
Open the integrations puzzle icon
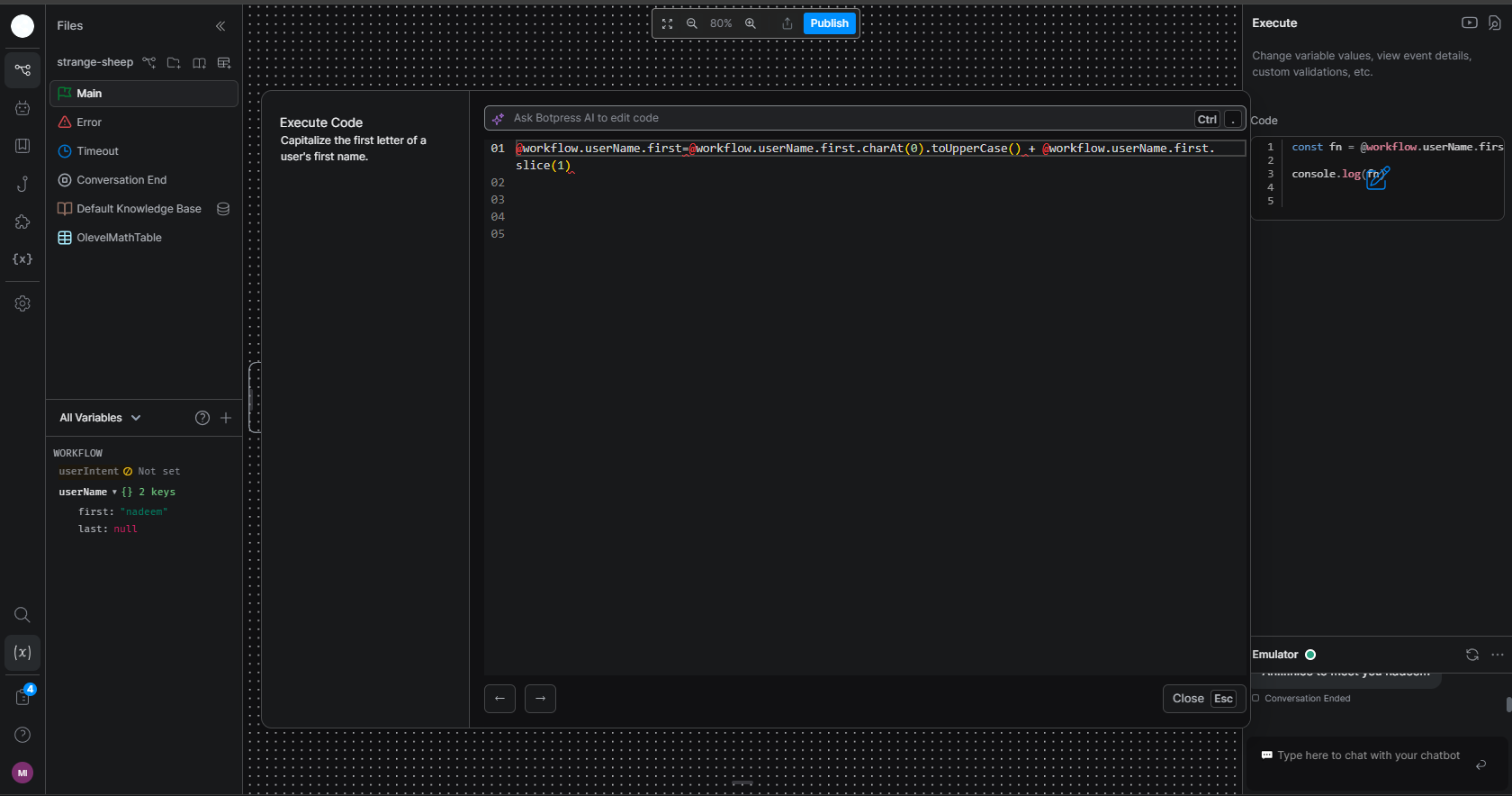pyautogui.click(x=22, y=222)
